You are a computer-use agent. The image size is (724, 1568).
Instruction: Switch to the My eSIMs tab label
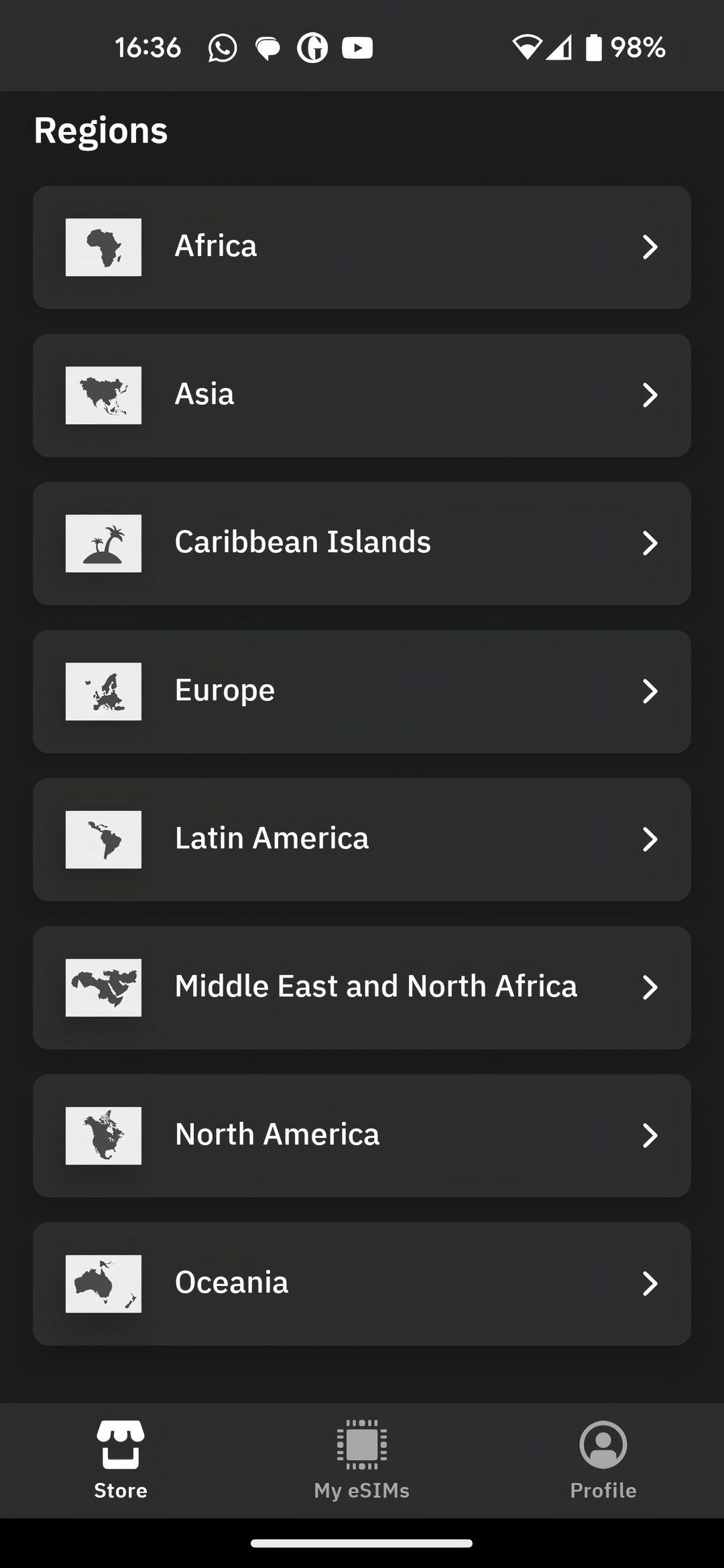coord(362,1490)
